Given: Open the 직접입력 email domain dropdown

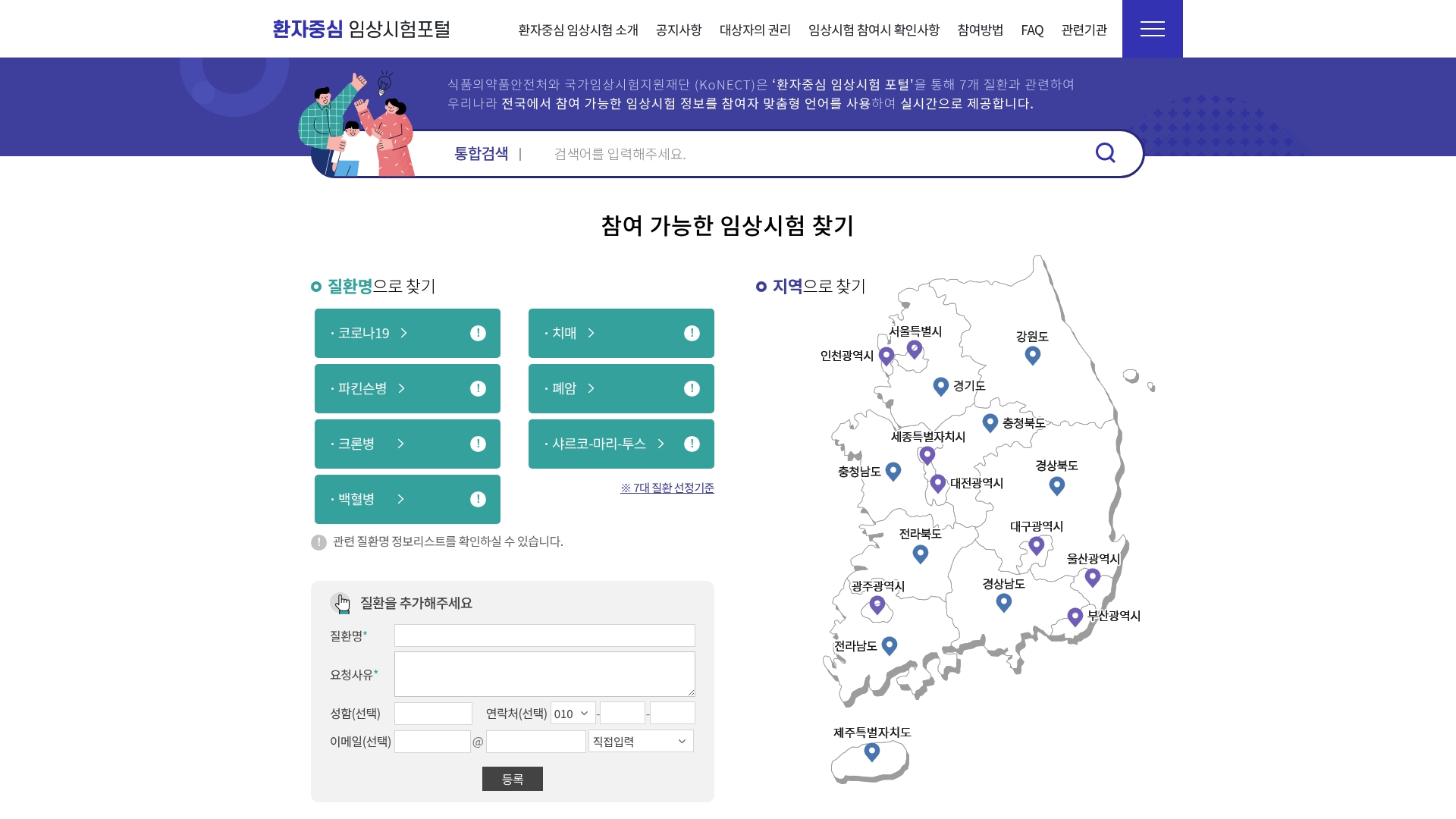Looking at the screenshot, I should coord(640,741).
